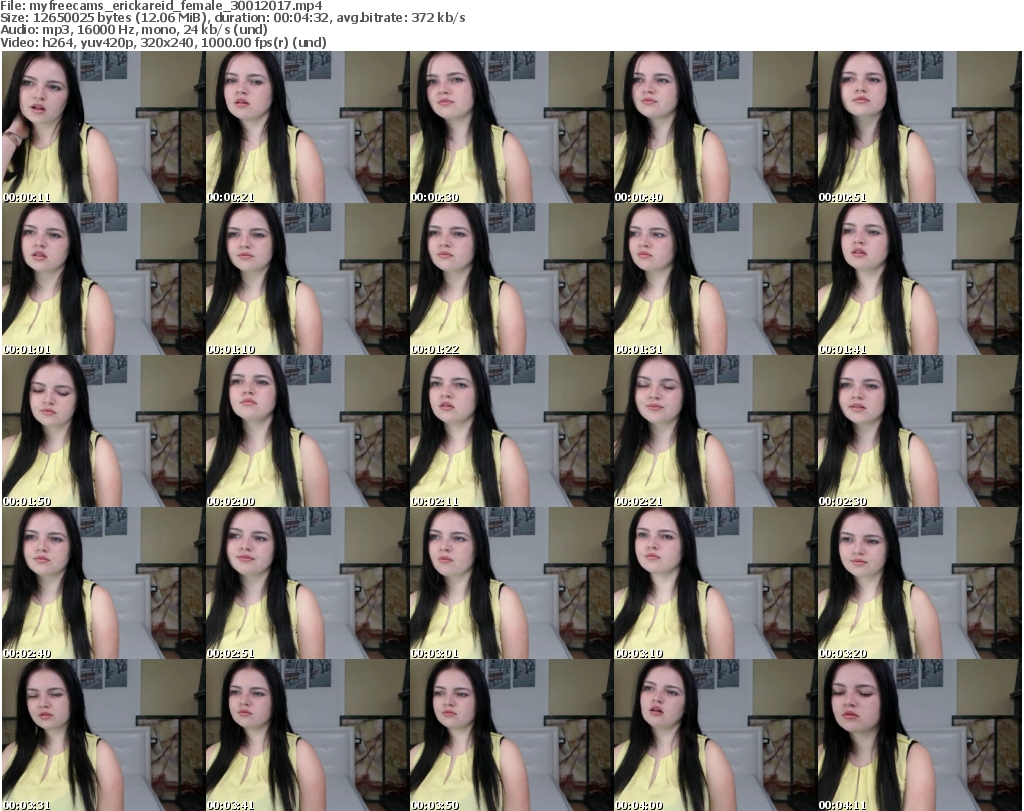Click the thumbnail marked 00:01:50
Image resolution: width=1024 pixels, height=811 pixels.
click(x=103, y=432)
